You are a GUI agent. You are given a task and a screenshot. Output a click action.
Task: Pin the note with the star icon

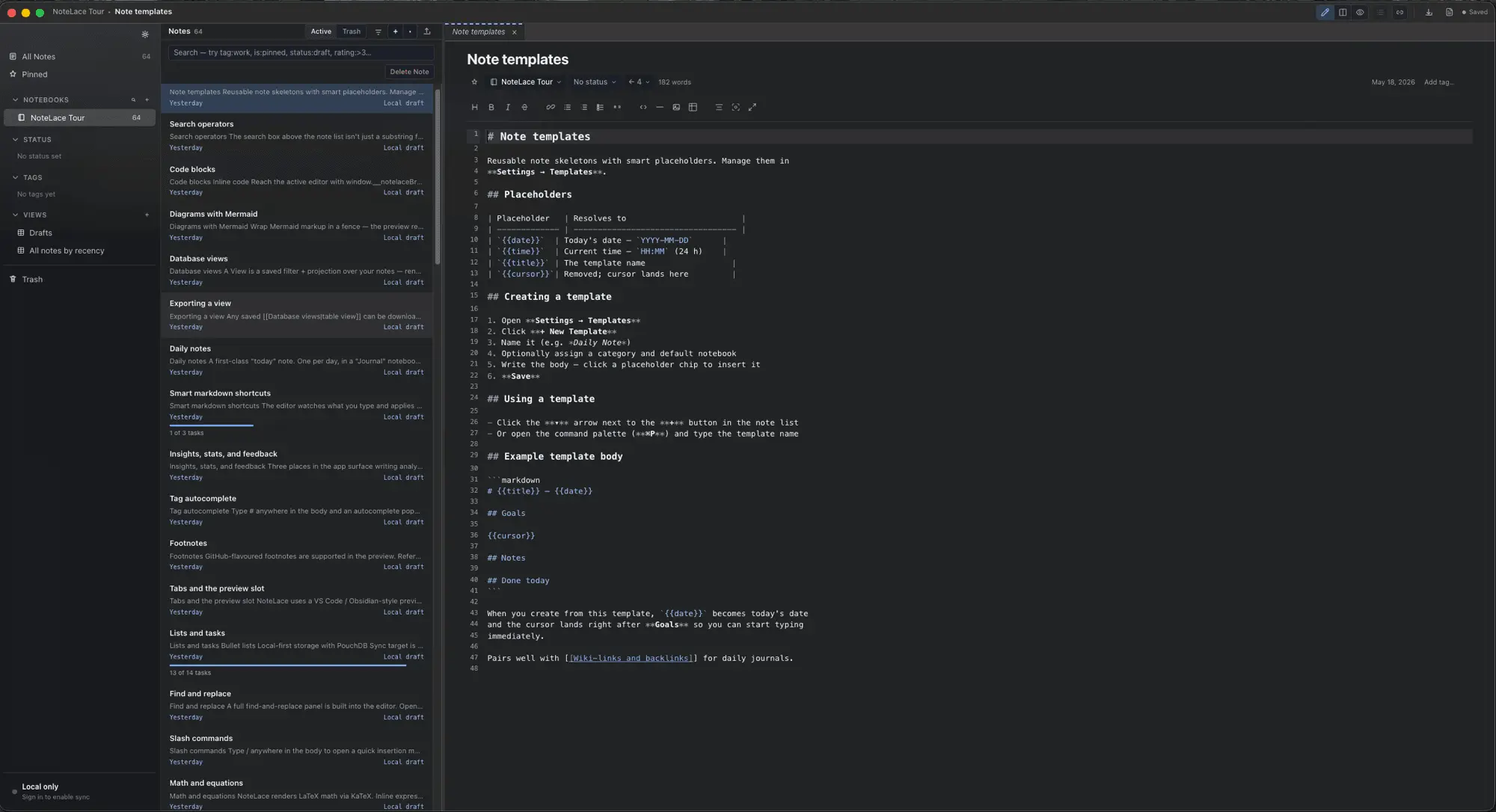[x=474, y=82]
